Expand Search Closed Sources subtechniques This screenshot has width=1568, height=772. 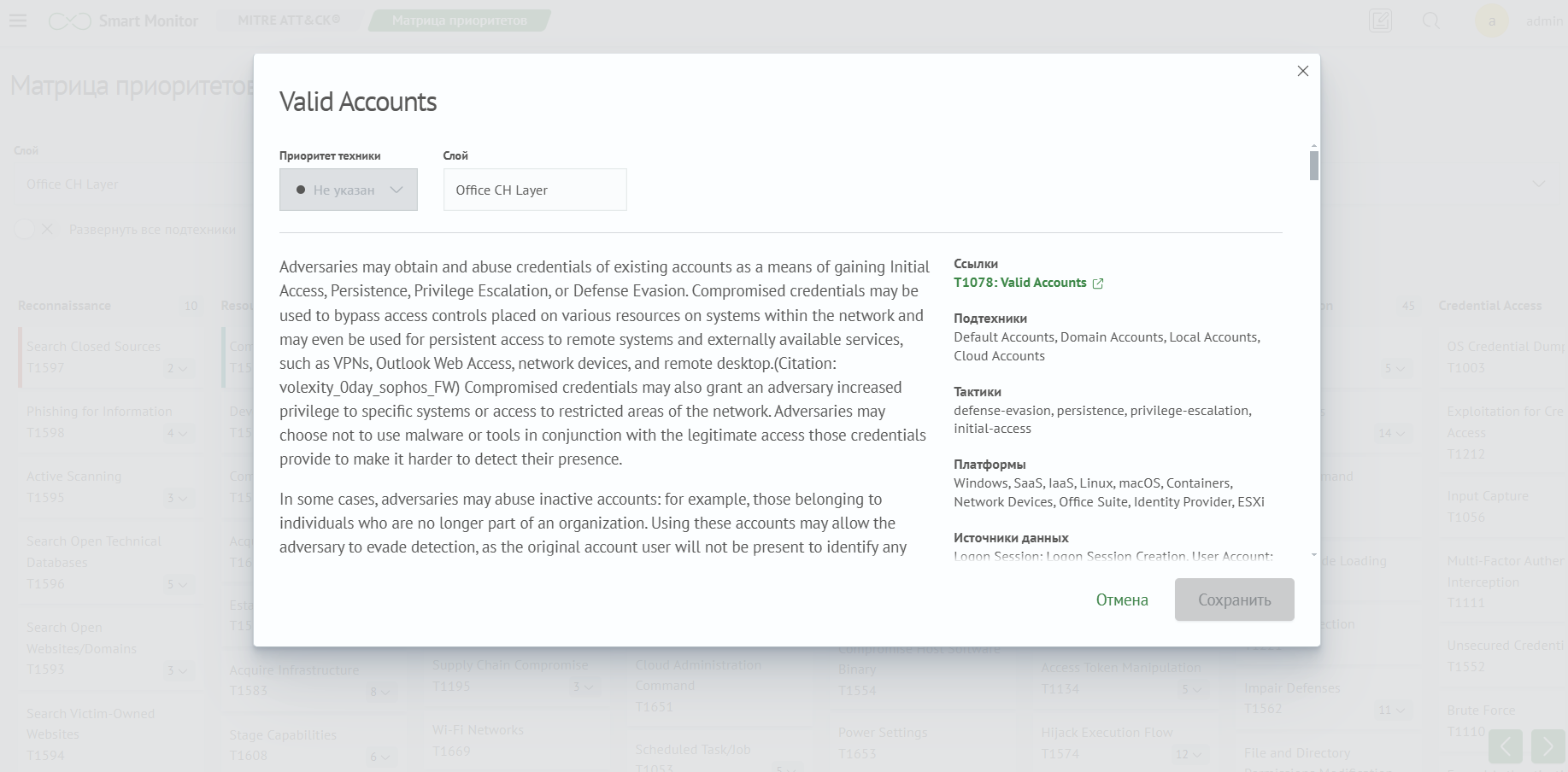[178, 368]
